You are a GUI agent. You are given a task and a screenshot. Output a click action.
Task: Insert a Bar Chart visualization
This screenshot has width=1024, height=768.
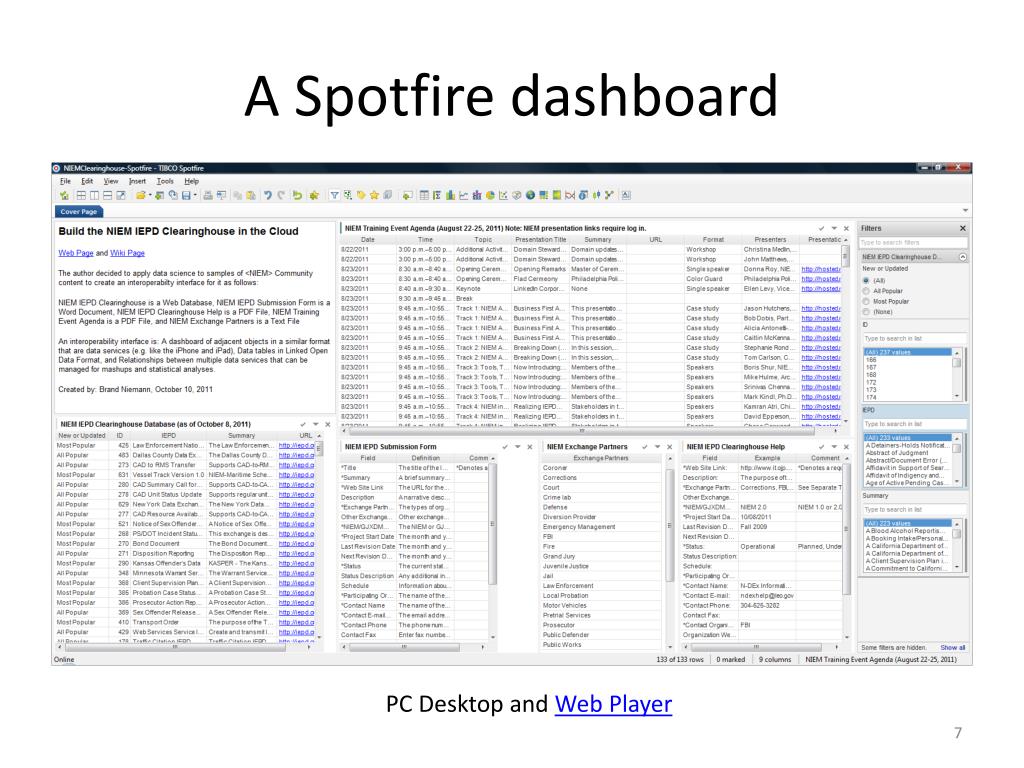tap(449, 195)
